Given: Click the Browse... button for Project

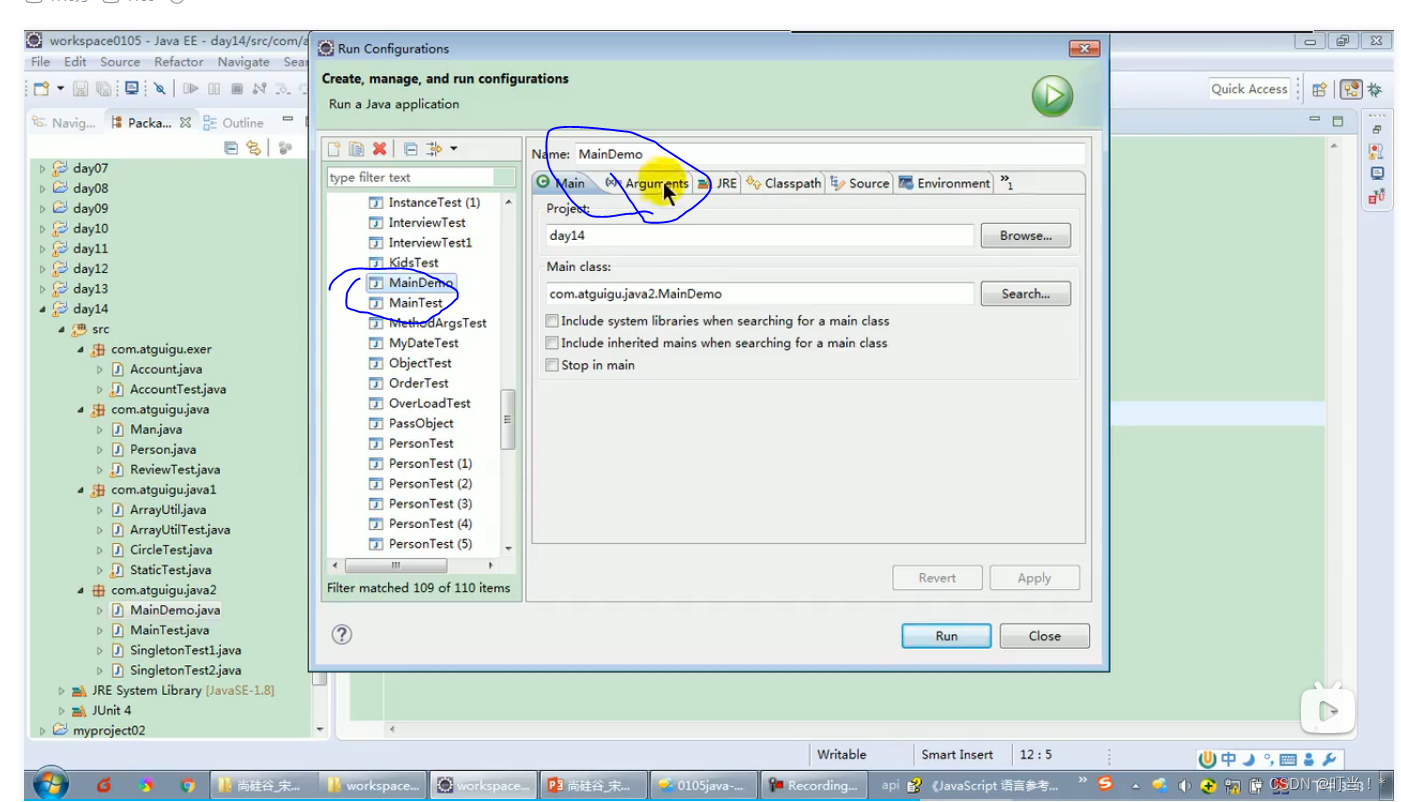Looking at the screenshot, I should pos(1025,236).
